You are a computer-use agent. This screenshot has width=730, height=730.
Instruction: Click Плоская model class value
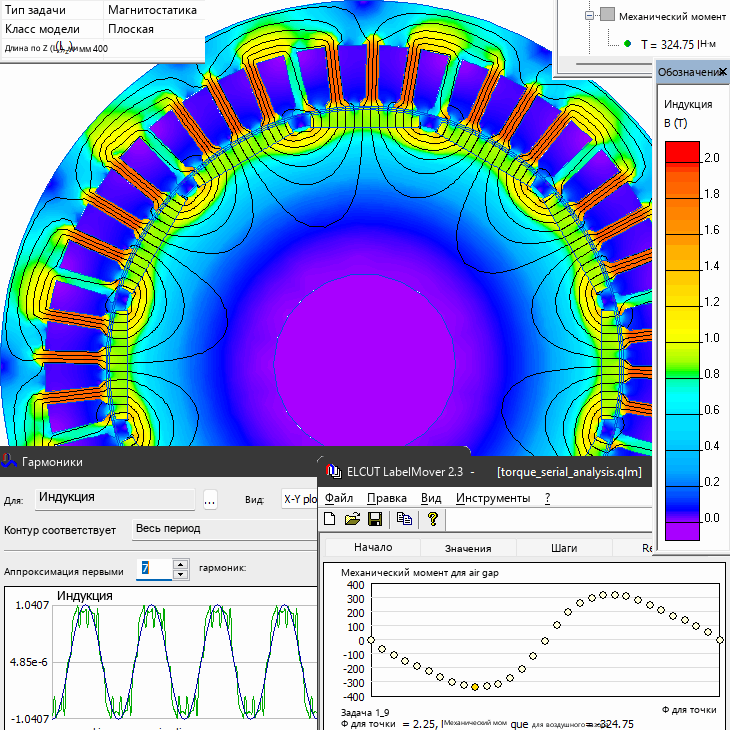[130, 29]
